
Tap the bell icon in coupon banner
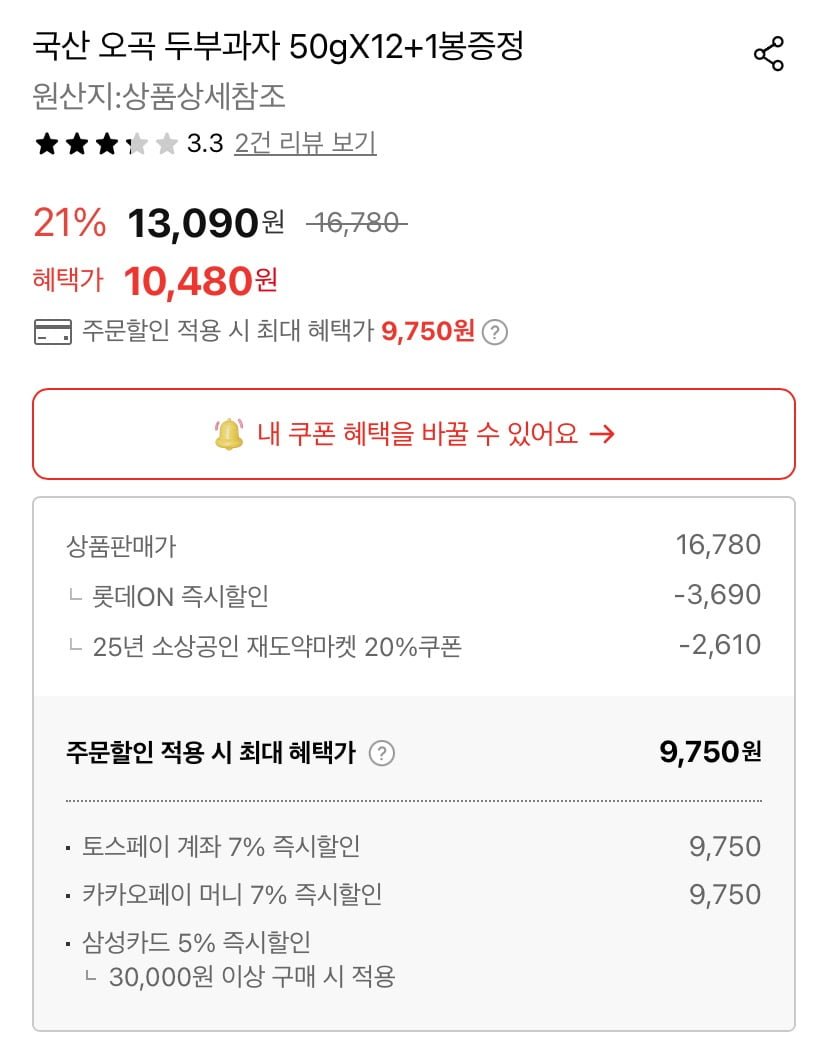pos(229,434)
